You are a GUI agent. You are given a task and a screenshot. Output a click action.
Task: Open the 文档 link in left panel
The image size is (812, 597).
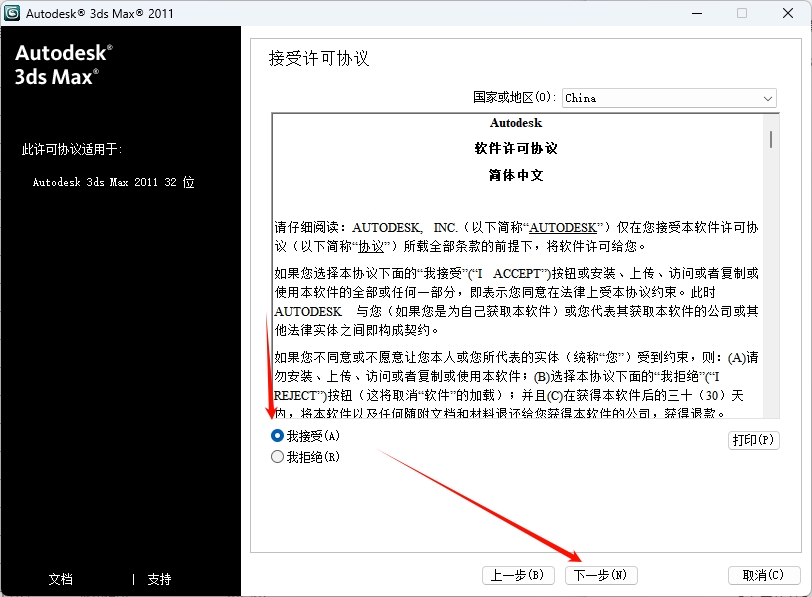(61, 579)
